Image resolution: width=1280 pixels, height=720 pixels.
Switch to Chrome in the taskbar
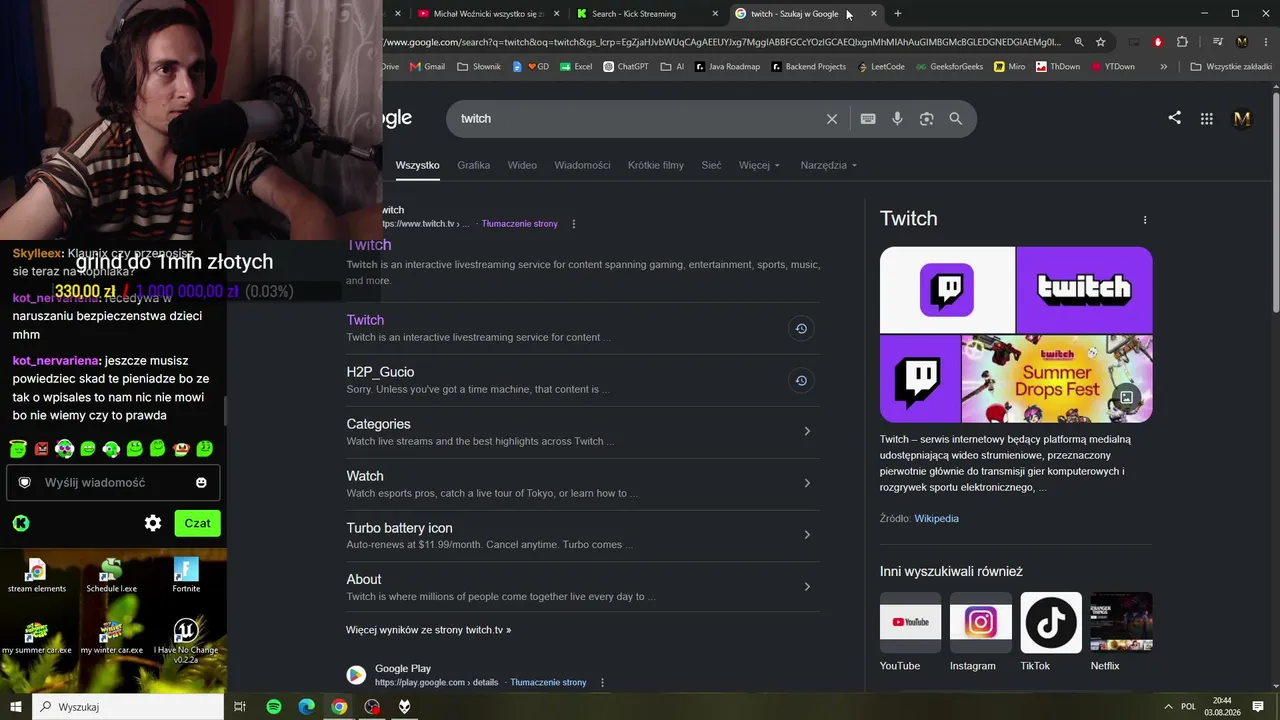pyautogui.click(x=339, y=707)
